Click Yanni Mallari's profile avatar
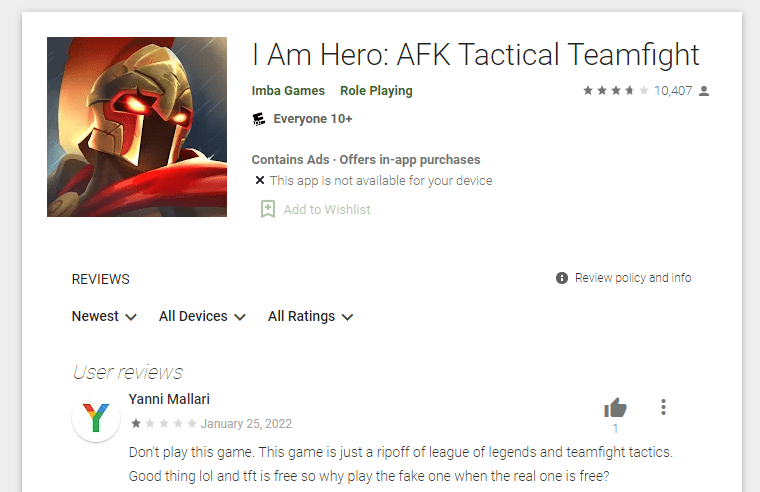Image resolution: width=760 pixels, height=492 pixels. 96,417
